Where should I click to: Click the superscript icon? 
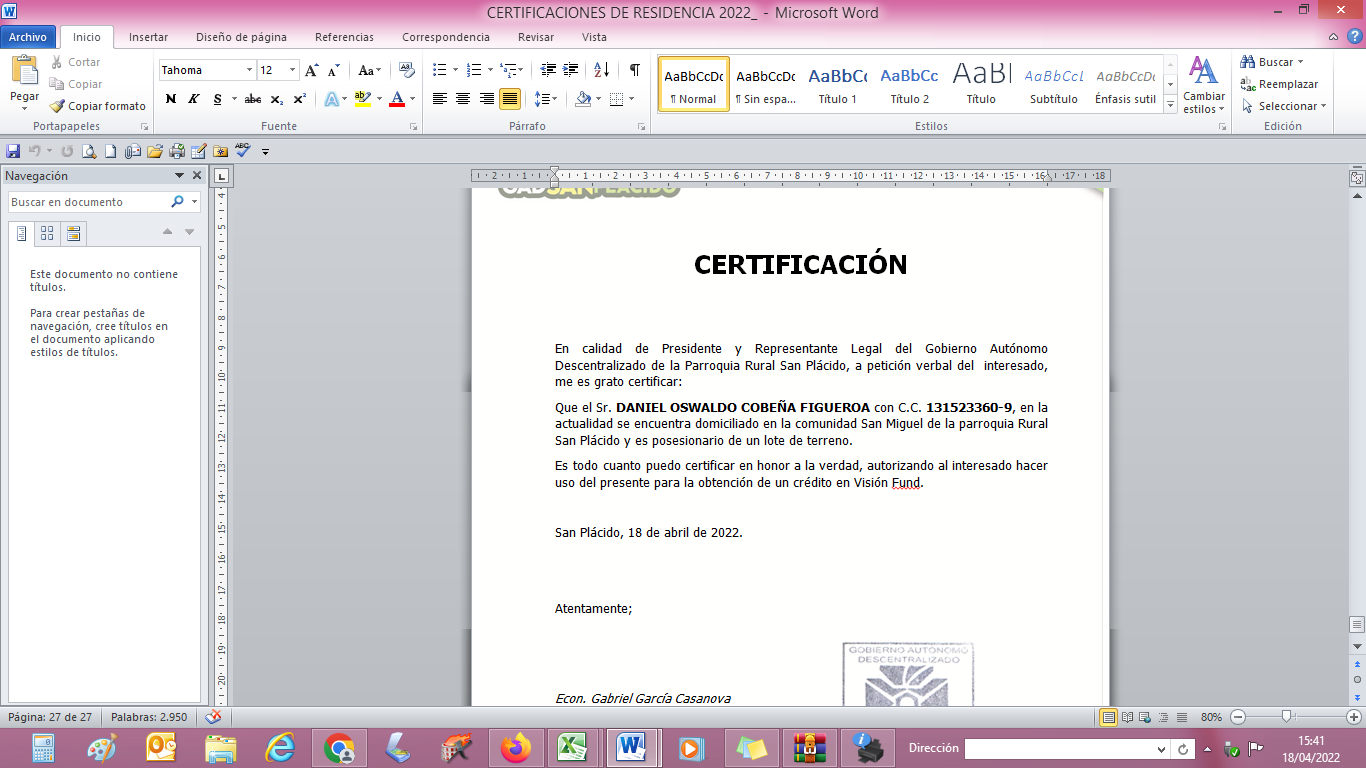[x=299, y=99]
